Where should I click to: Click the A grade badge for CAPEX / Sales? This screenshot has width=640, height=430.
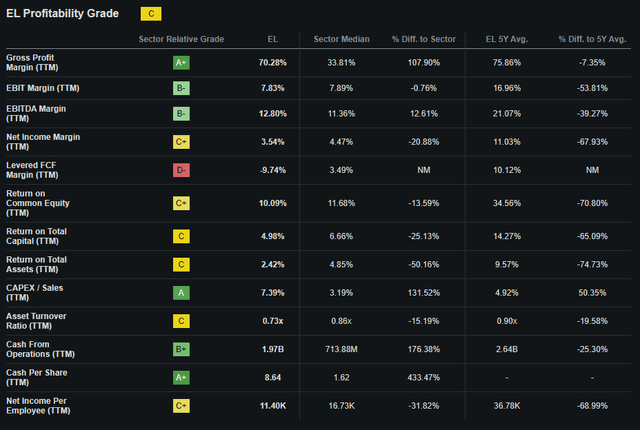point(181,293)
